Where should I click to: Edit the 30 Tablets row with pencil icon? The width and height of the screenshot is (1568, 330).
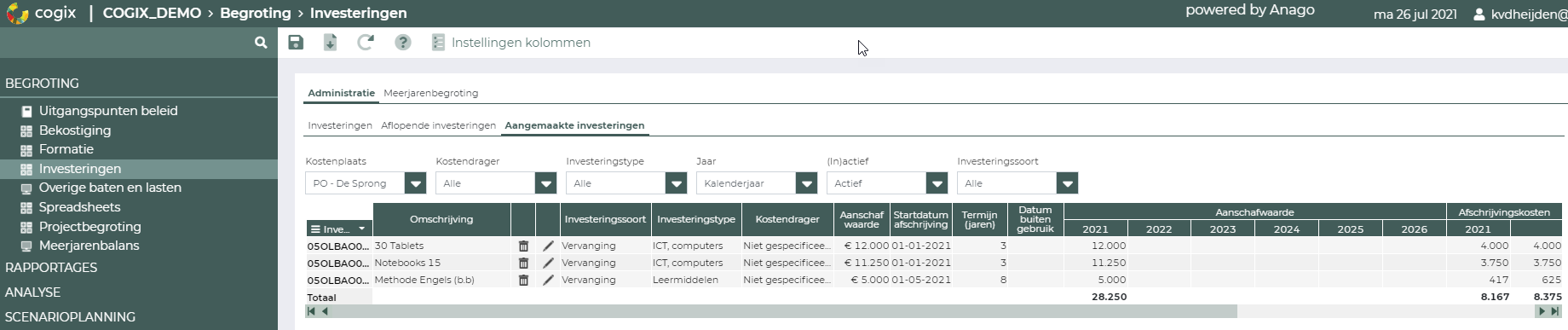[x=548, y=246]
